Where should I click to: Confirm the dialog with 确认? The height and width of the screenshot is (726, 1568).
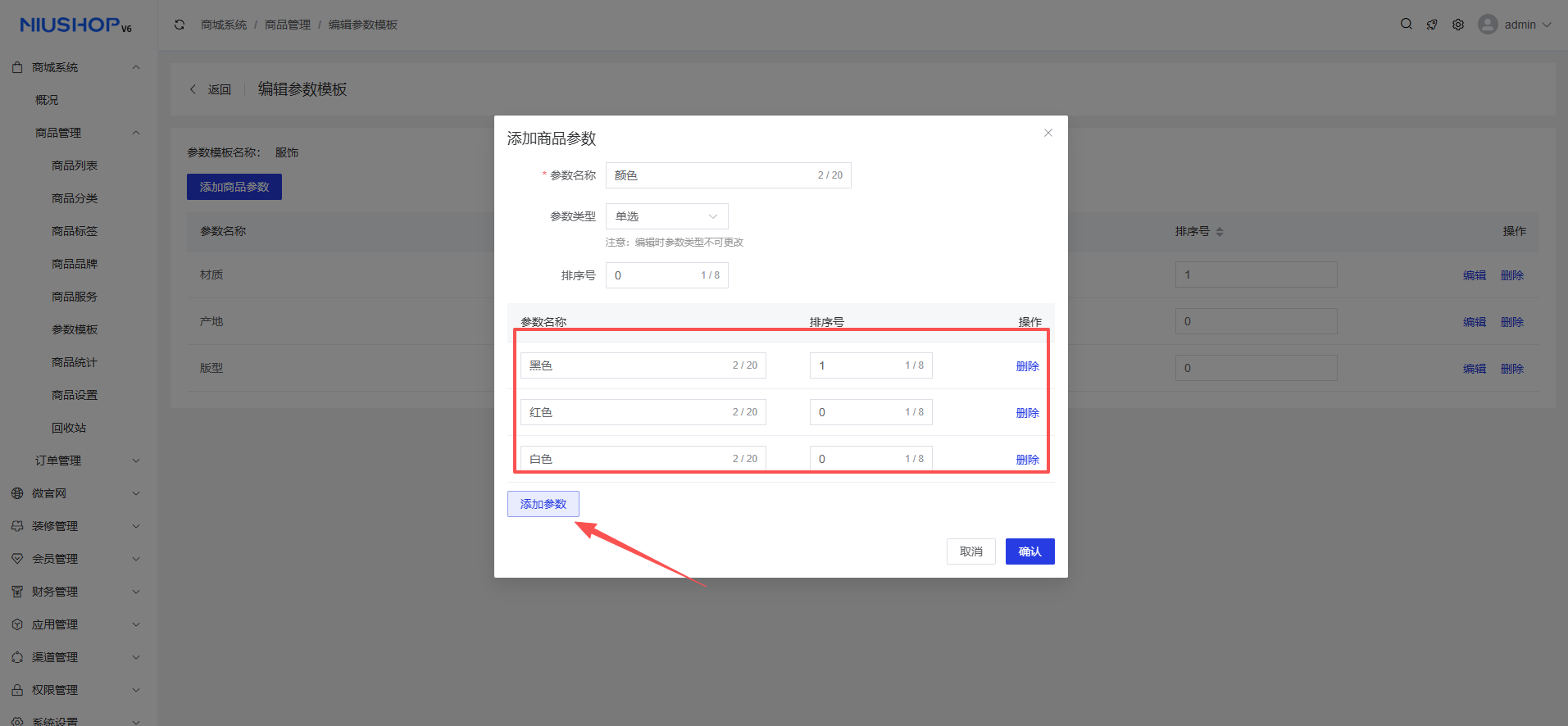click(x=1030, y=551)
